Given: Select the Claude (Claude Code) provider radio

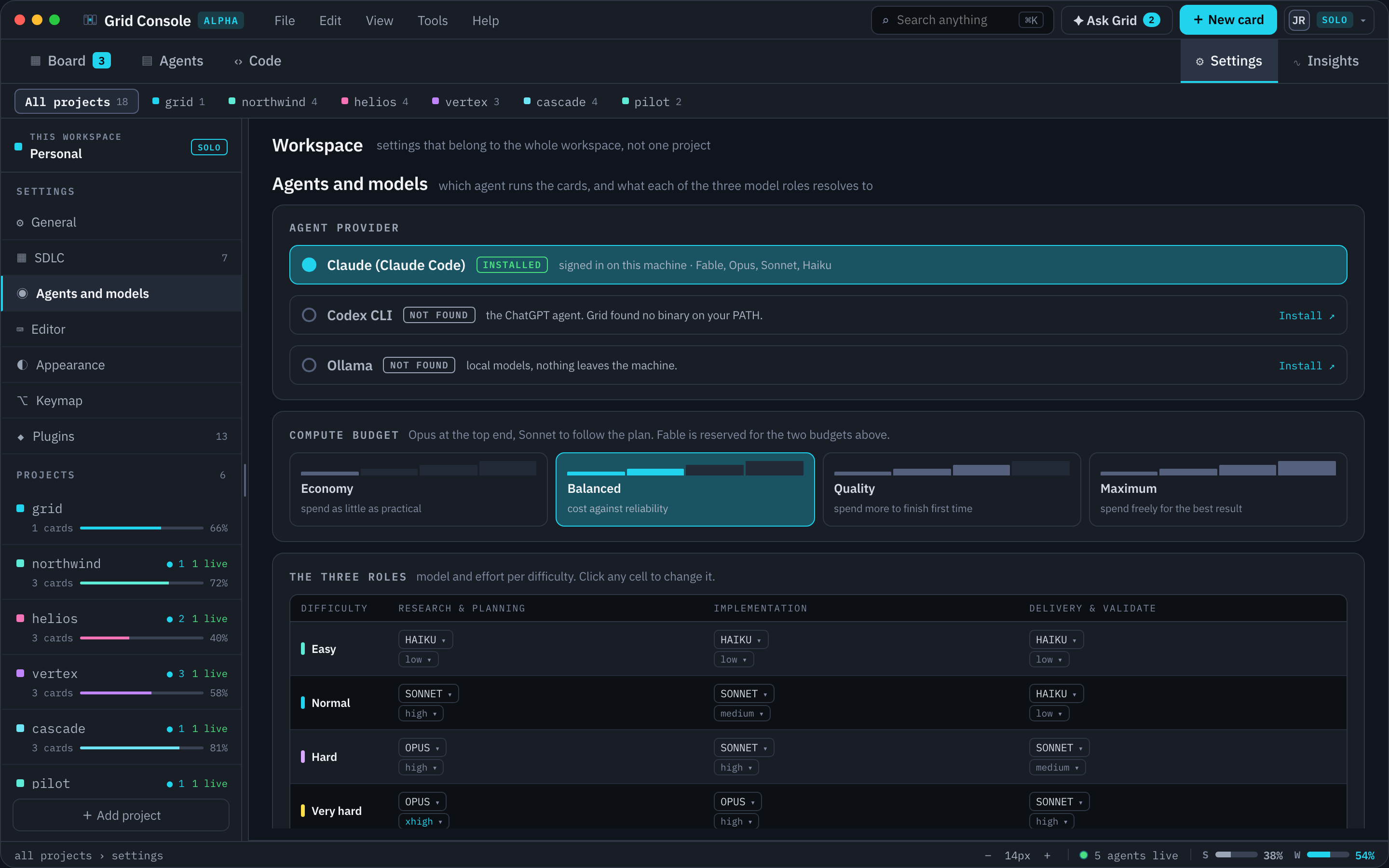Looking at the screenshot, I should click(309, 265).
